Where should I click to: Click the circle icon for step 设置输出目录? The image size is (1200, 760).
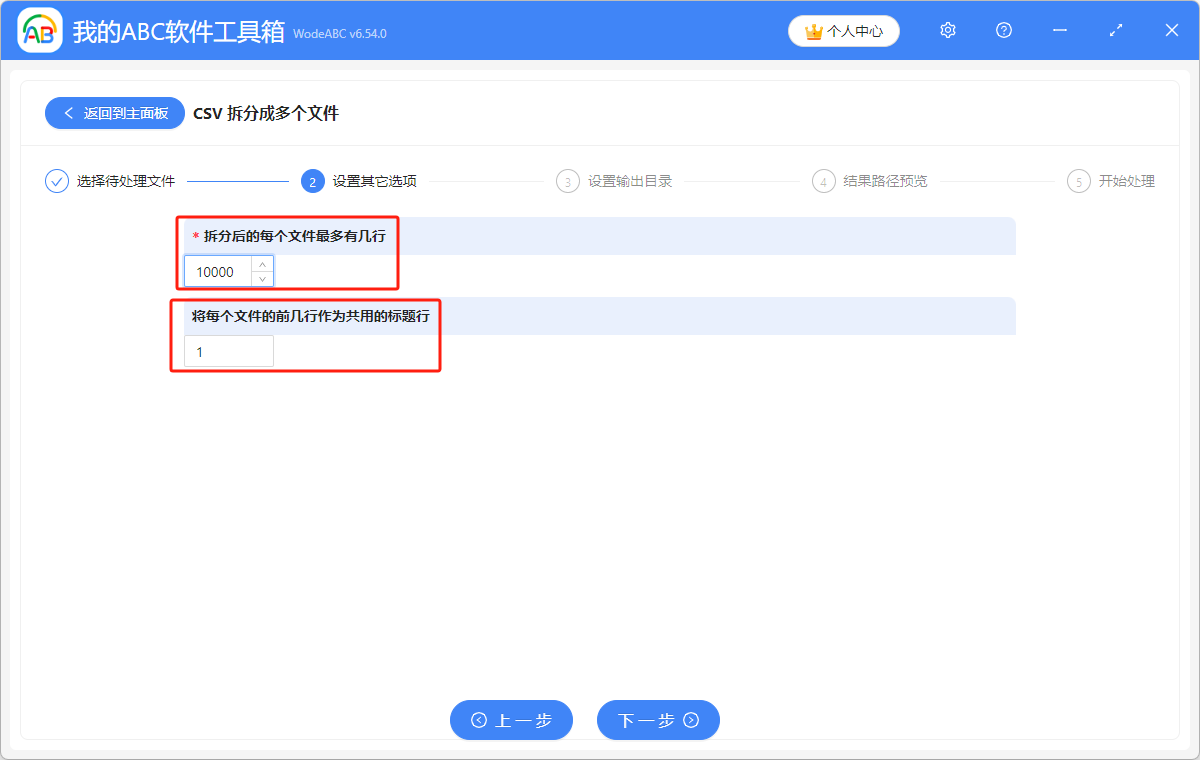click(x=567, y=181)
